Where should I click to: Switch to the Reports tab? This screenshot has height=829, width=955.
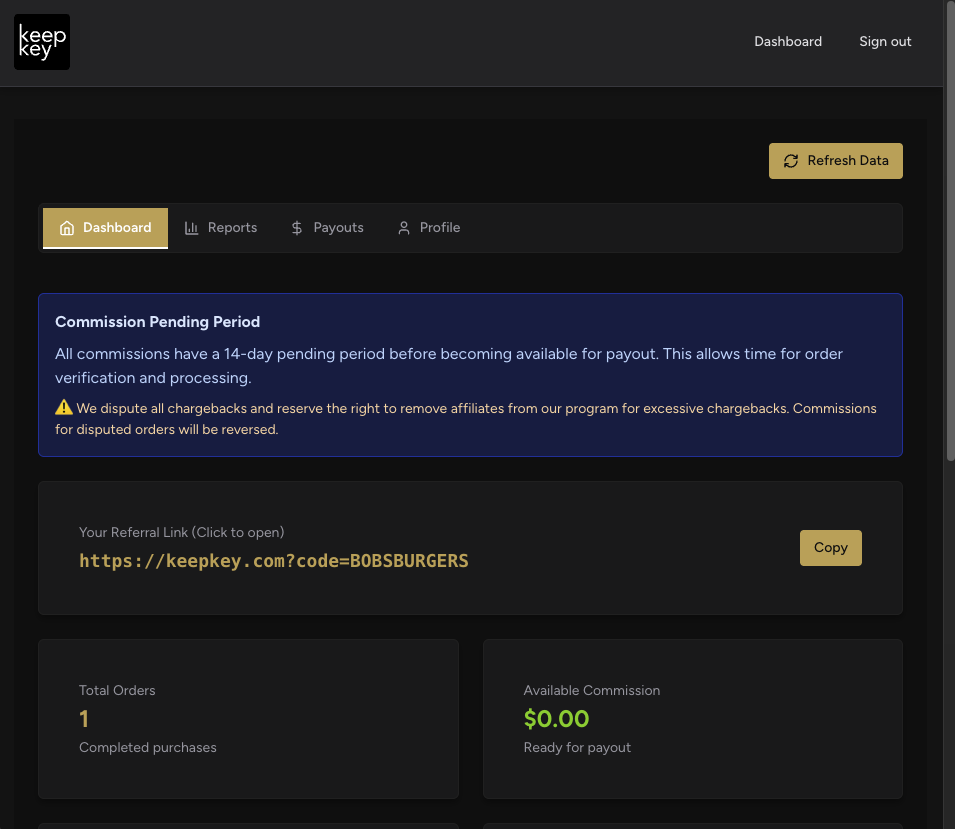click(x=231, y=227)
